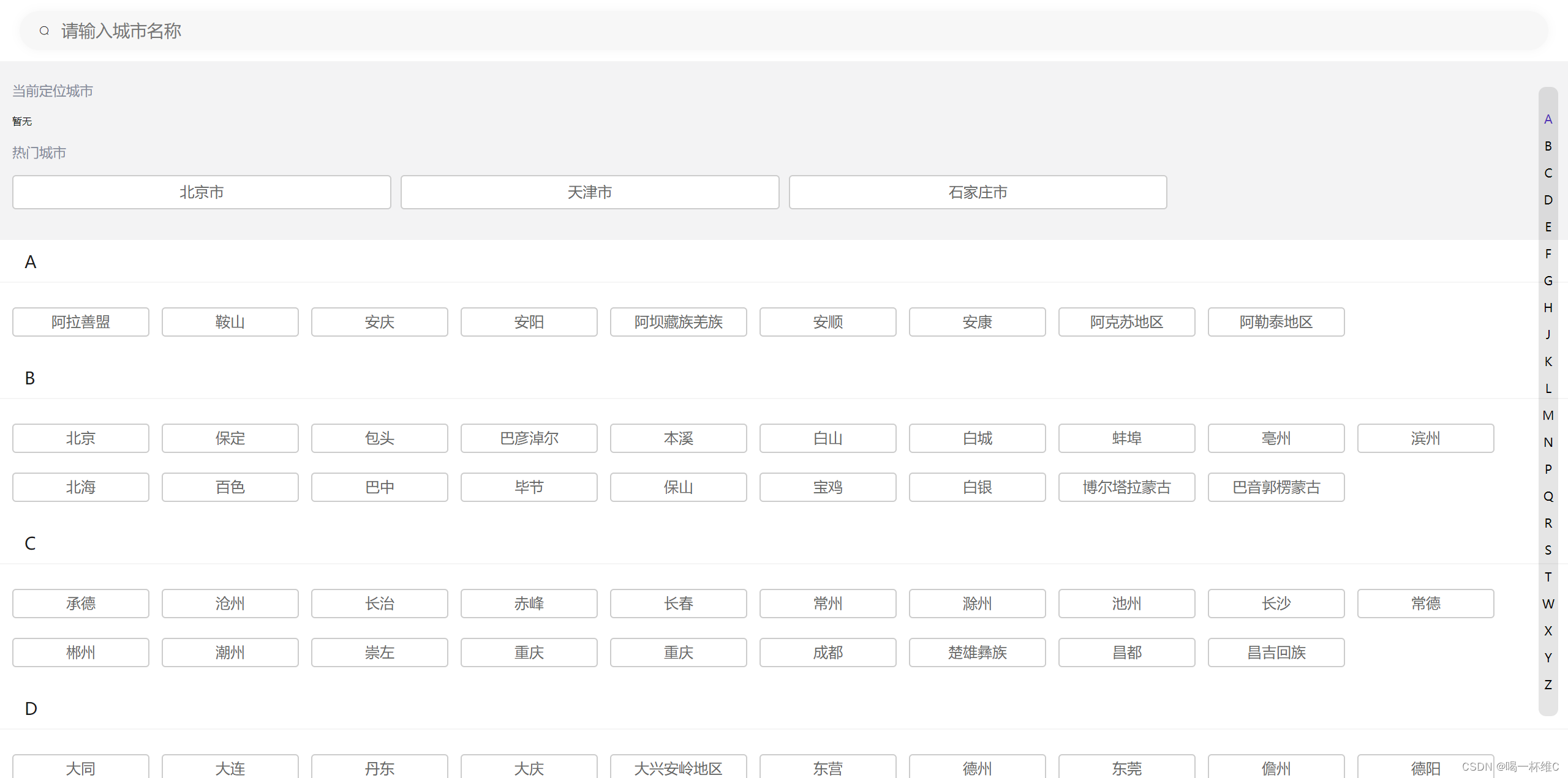Click the search magnifier icon

tap(44, 31)
